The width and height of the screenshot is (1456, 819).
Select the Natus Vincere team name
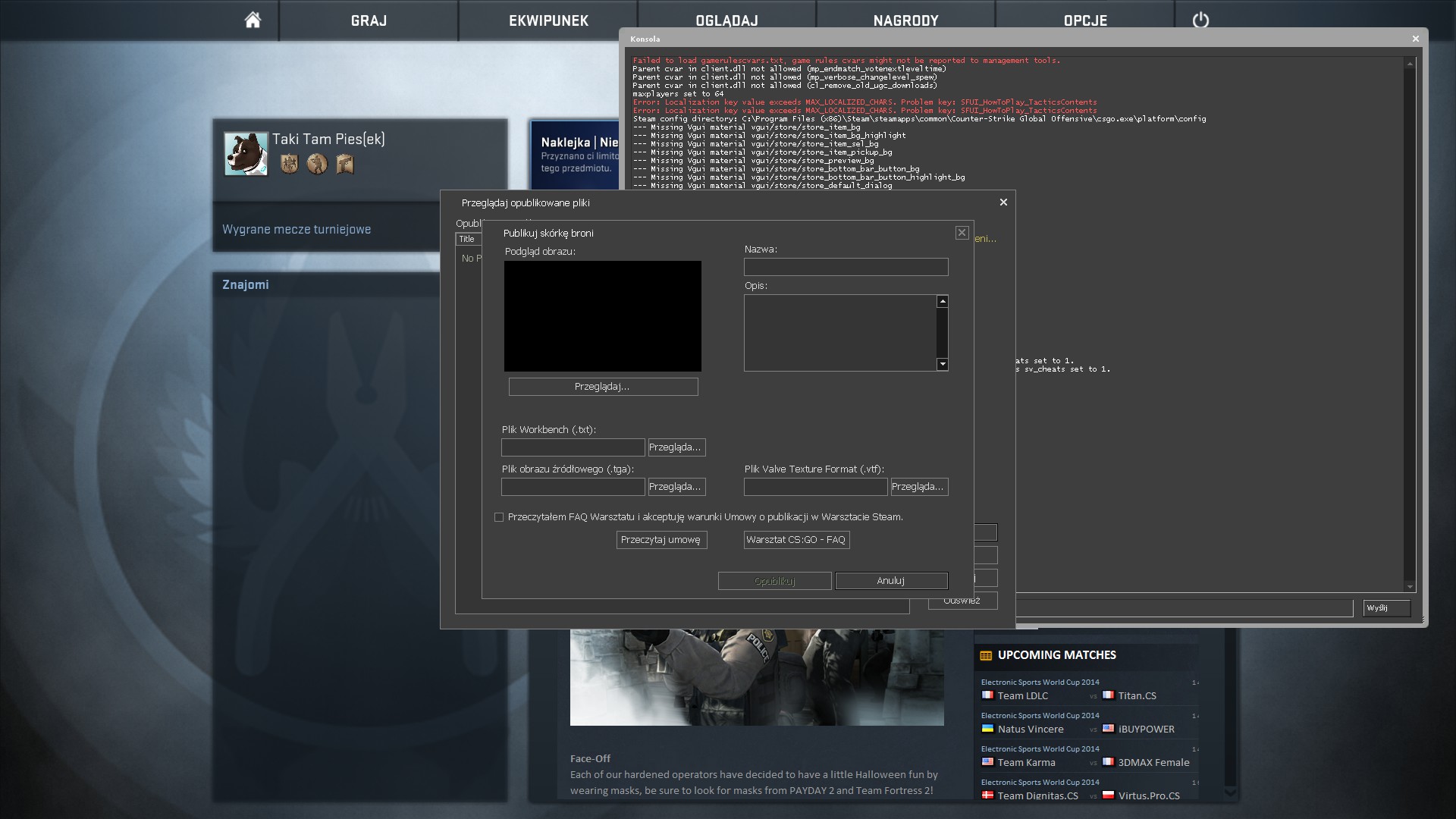(1031, 729)
